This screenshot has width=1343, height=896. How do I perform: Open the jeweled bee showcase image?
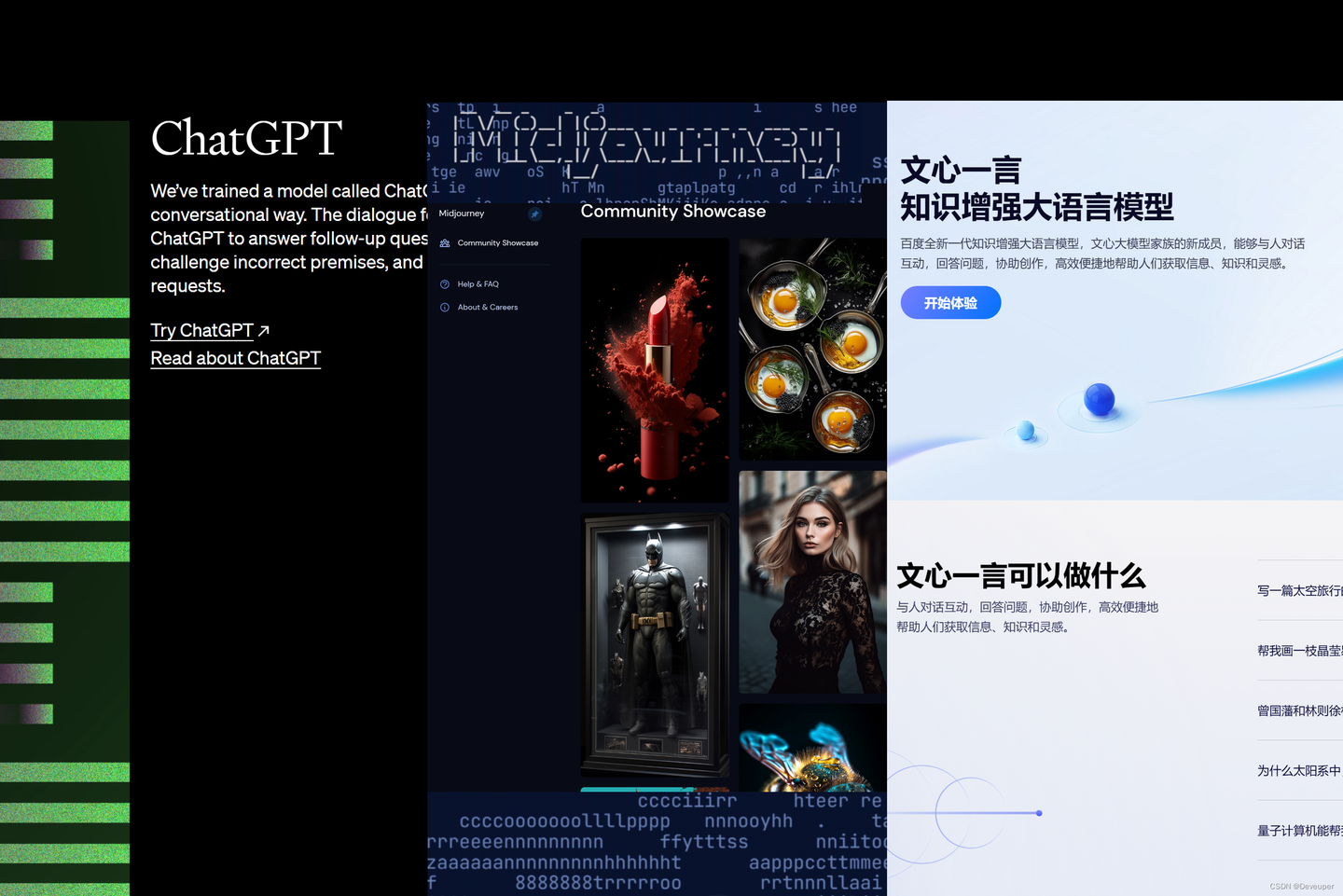pos(812,748)
